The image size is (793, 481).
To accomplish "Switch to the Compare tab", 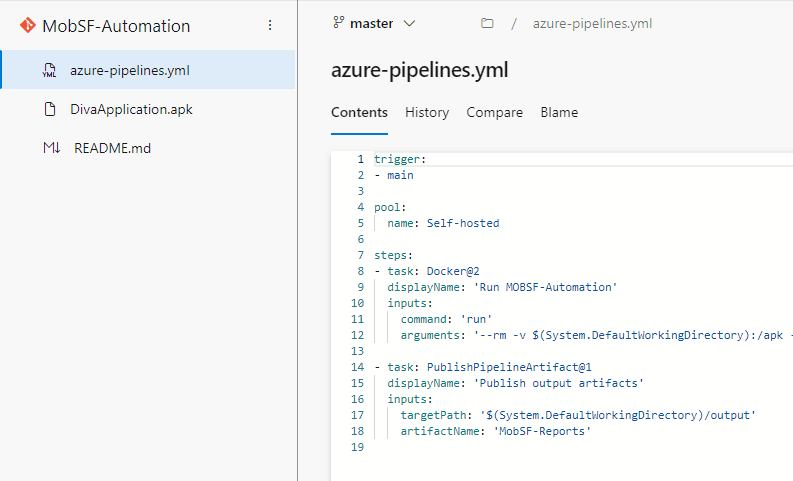I will 494,112.
